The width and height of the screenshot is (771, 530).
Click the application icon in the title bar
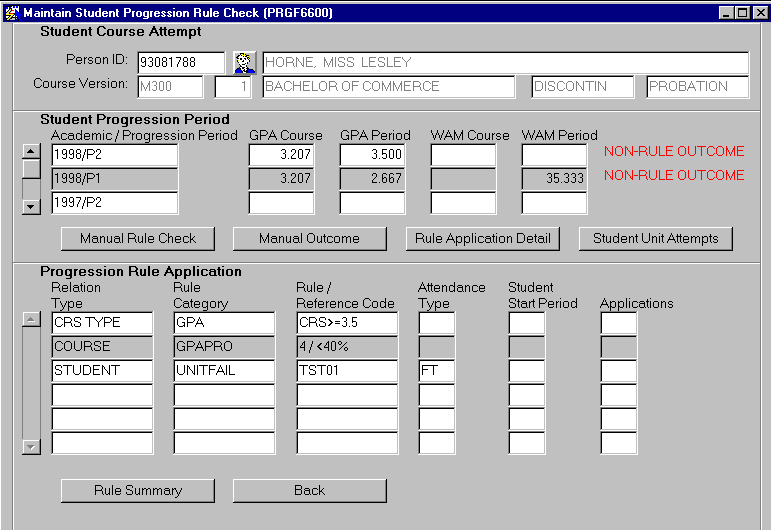(x=12, y=12)
